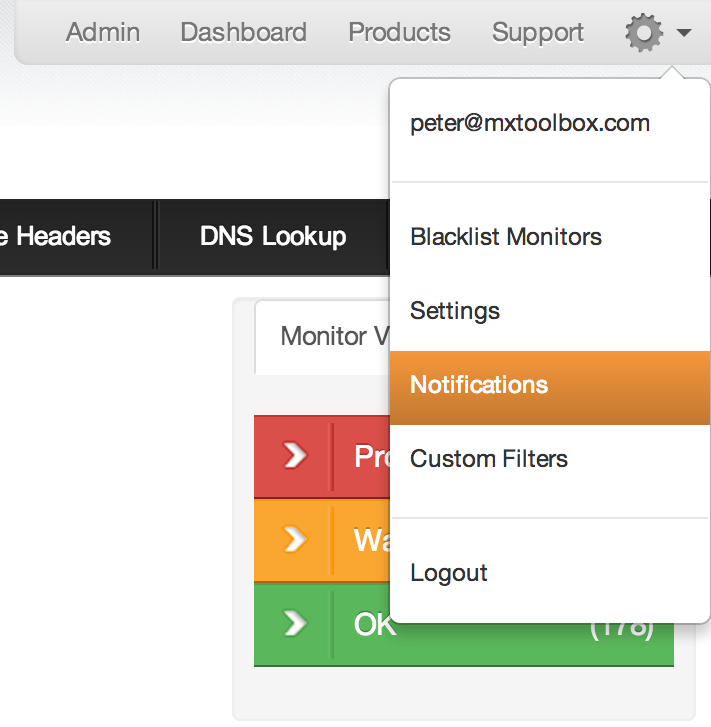This screenshot has width=711, height=727.
Task: Visit the Support page link
Action: point(538,32)
